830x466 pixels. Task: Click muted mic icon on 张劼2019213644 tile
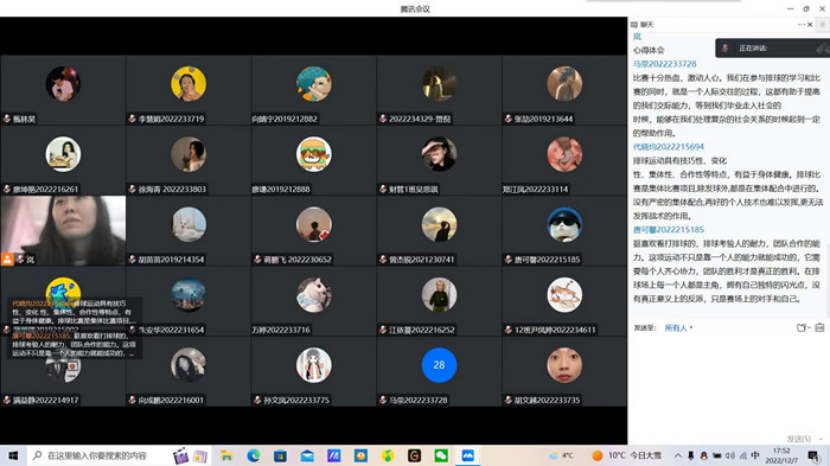(509, 119)
